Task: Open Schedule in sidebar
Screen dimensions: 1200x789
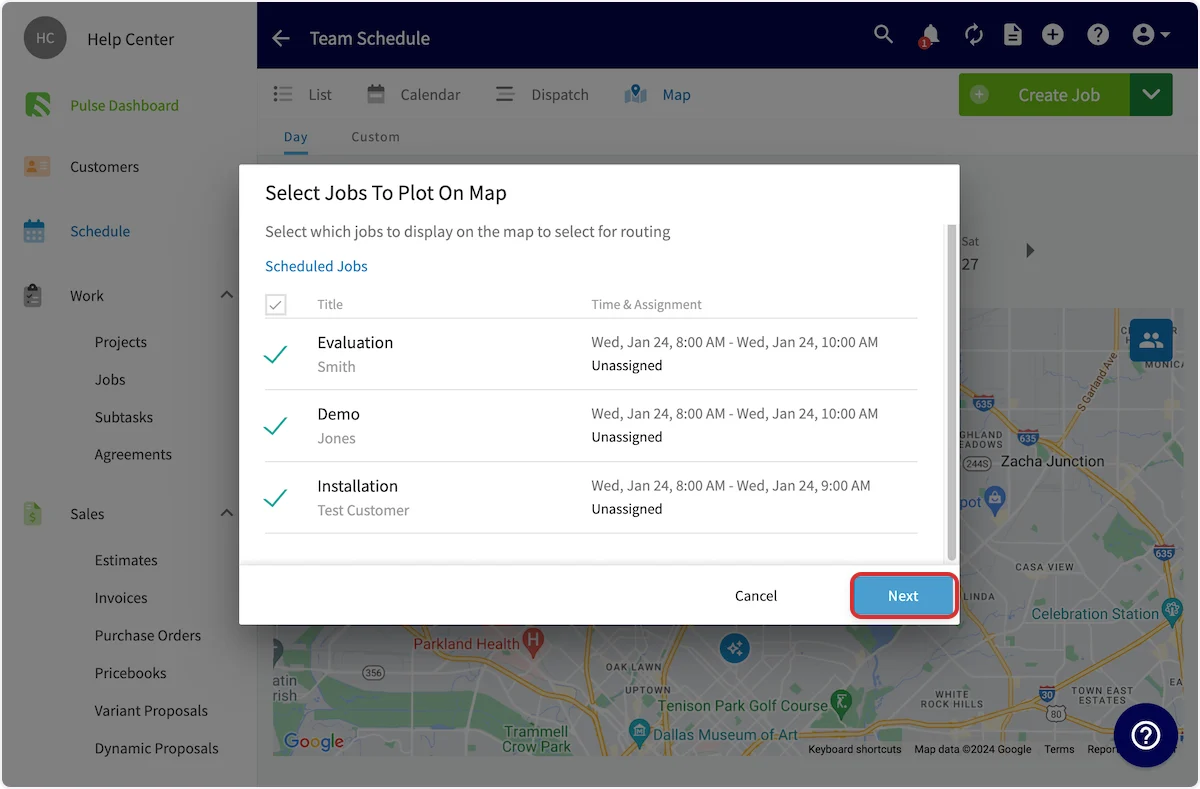Action: [100, 231]
